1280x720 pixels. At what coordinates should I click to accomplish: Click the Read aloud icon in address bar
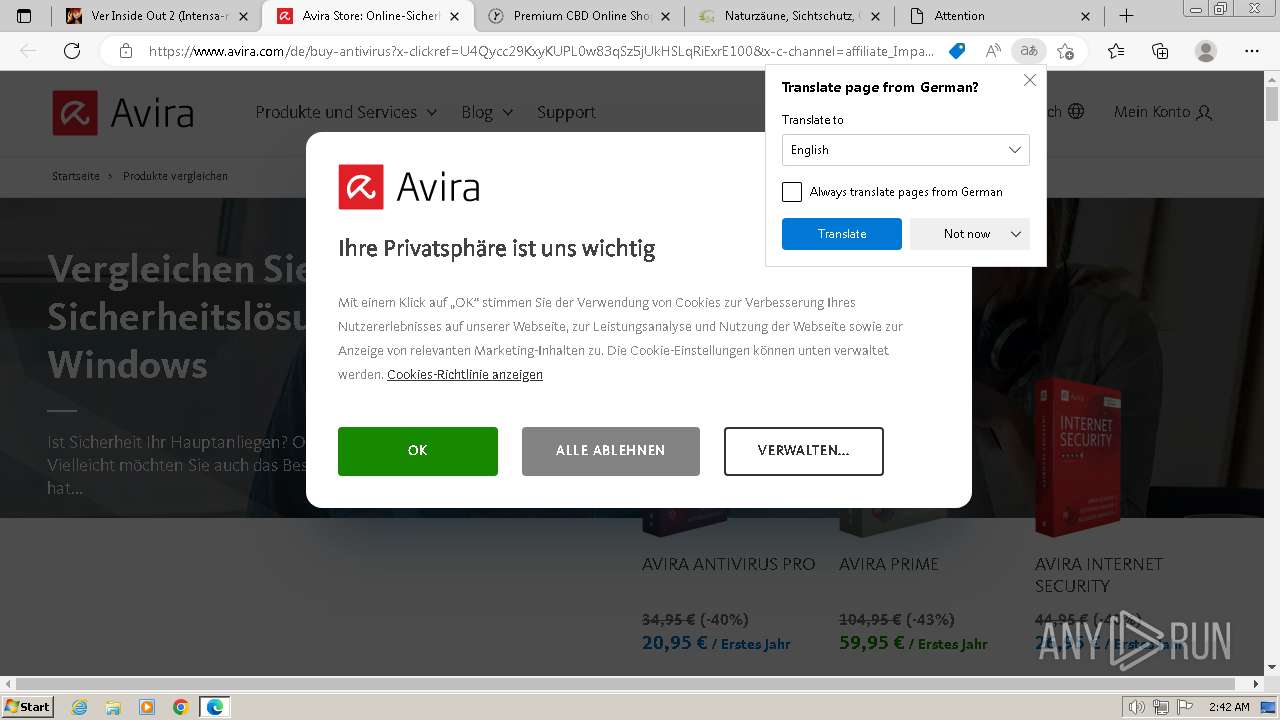(x=993, y=51)
